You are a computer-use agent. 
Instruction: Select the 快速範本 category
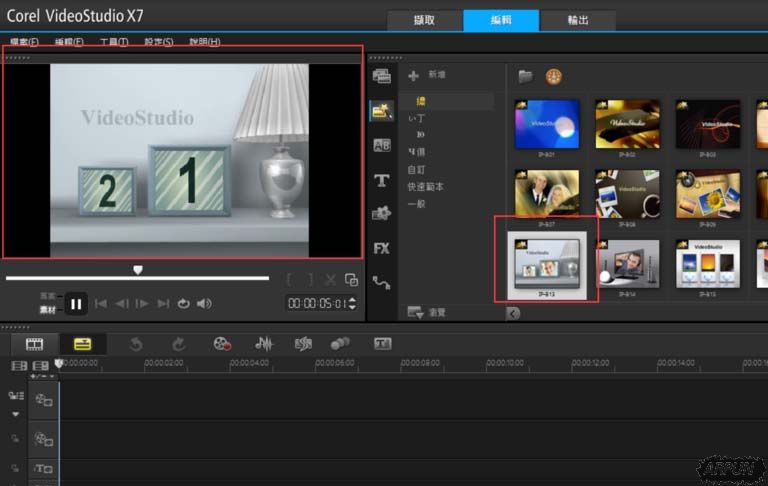click(x=425, y=187)
